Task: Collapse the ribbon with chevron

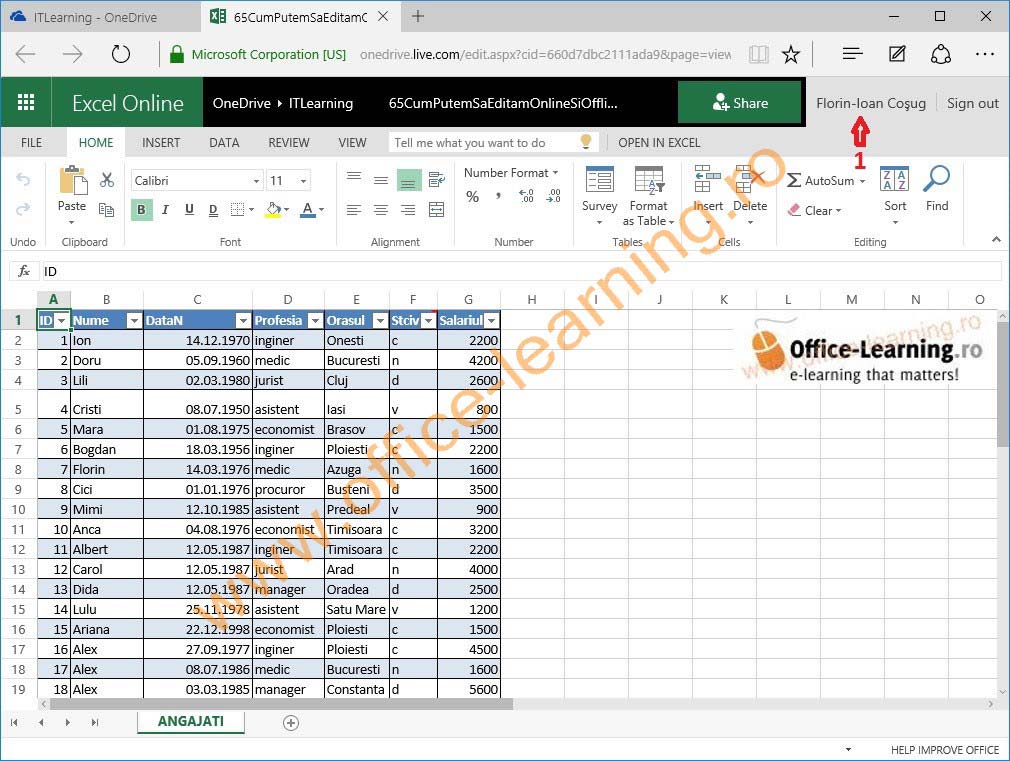Action: pyautogui.click(x=996, y=239)
